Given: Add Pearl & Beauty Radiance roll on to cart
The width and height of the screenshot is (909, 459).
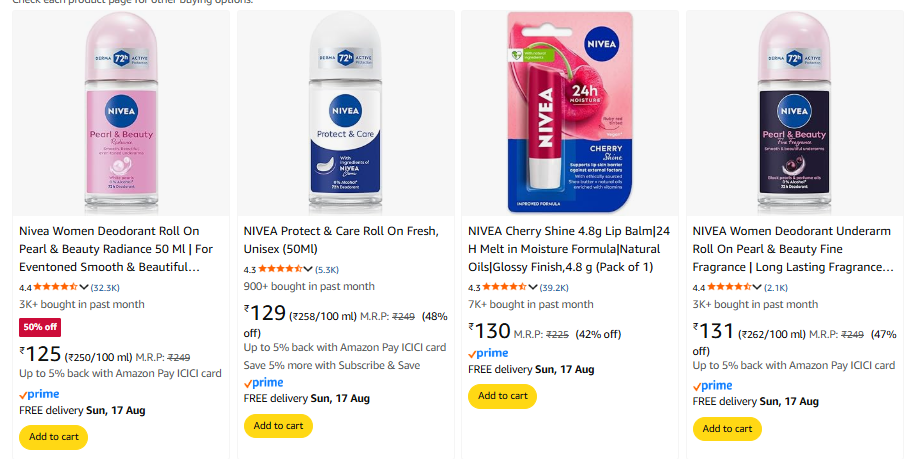Looking at the screenshot, I should [54, 437].
